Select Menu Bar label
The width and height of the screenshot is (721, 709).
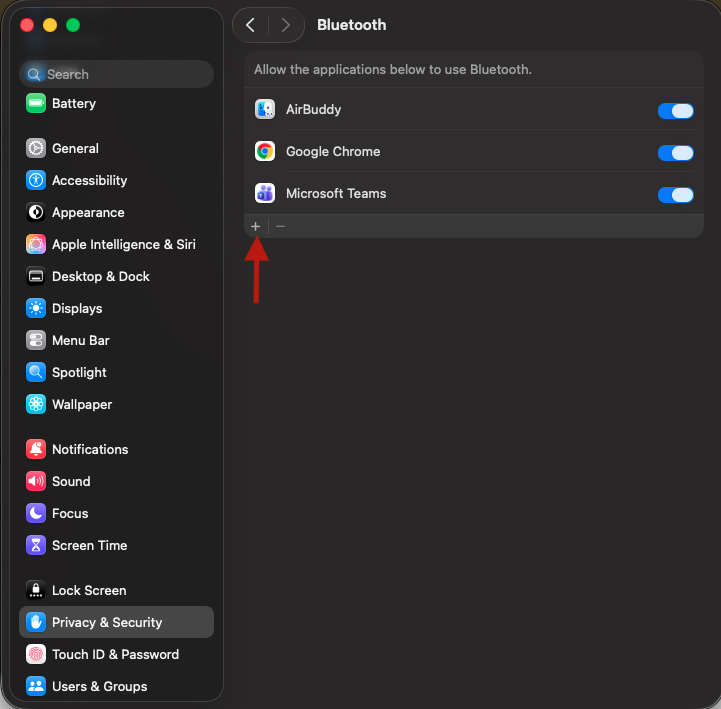coord(81,340)
